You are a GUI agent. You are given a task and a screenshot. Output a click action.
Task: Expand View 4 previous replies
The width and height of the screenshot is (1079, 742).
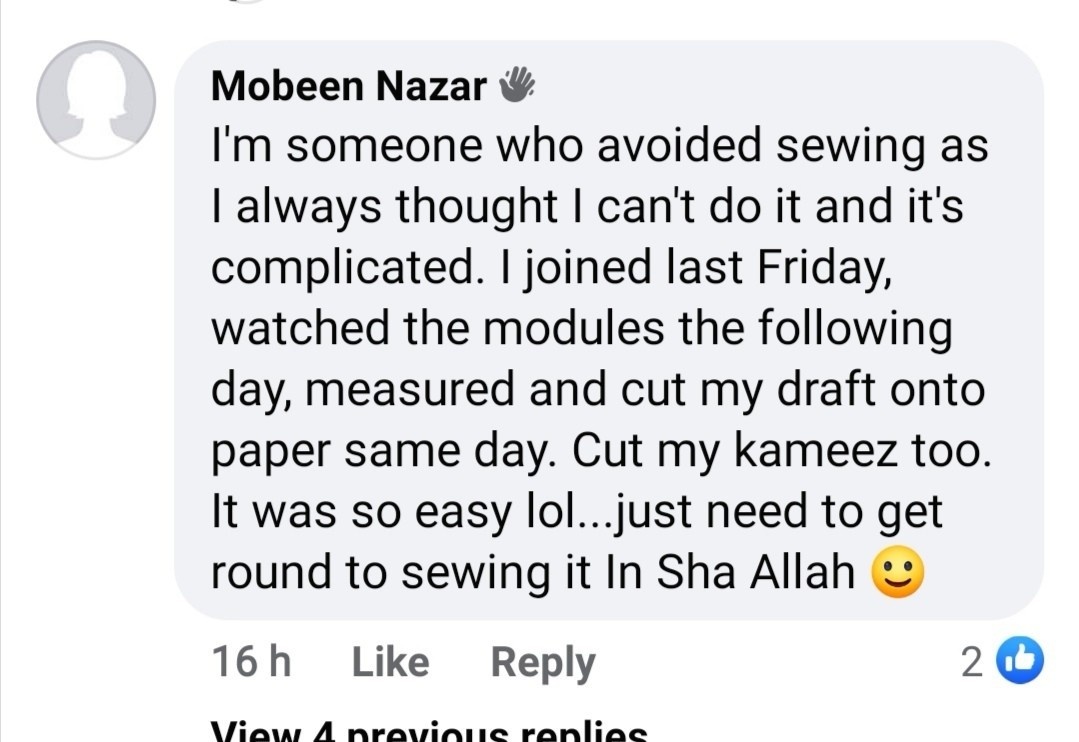[x=429, y=732]
